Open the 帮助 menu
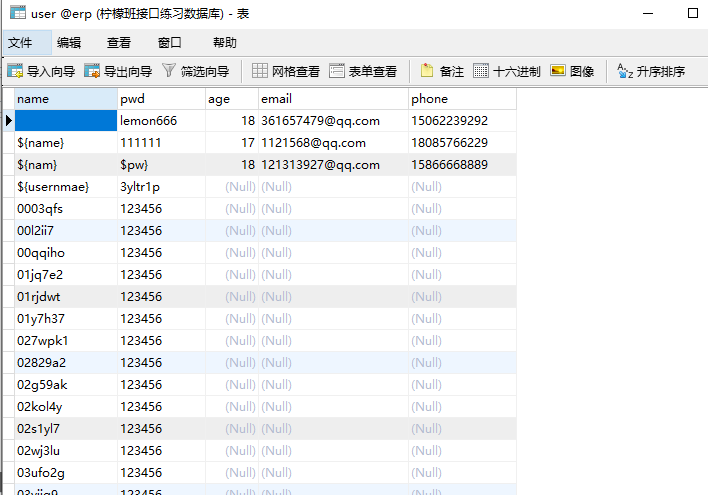The height and width of the screenshot is (495, 708). [224, 43]
